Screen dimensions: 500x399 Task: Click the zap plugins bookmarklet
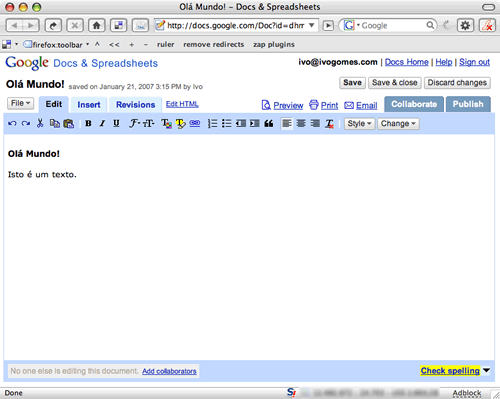pyautogui.click(x=274, y=44)
